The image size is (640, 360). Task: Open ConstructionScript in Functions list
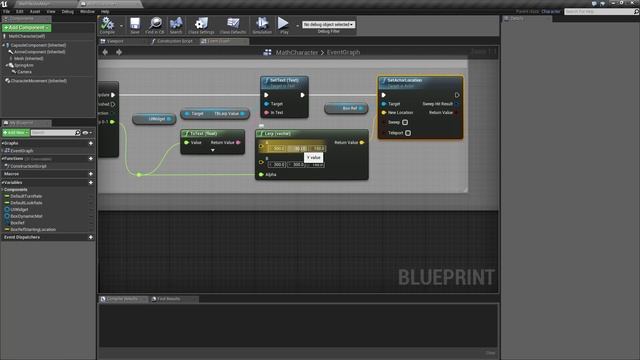(28, 166)
